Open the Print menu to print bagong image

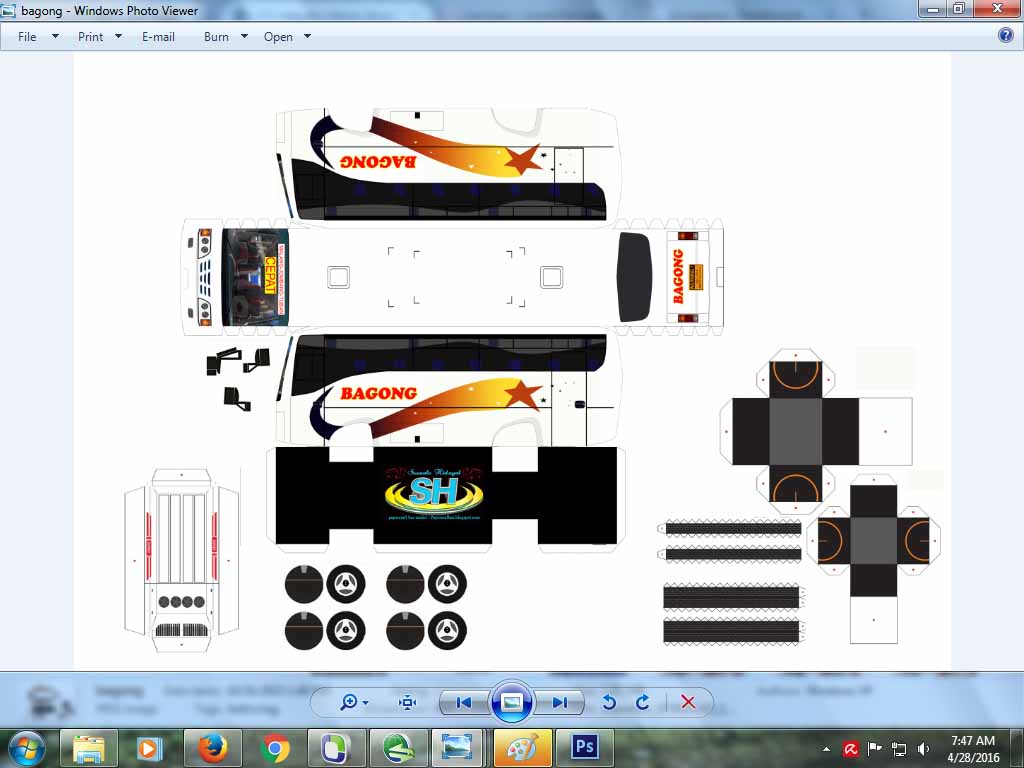click(x=88, y=36)
